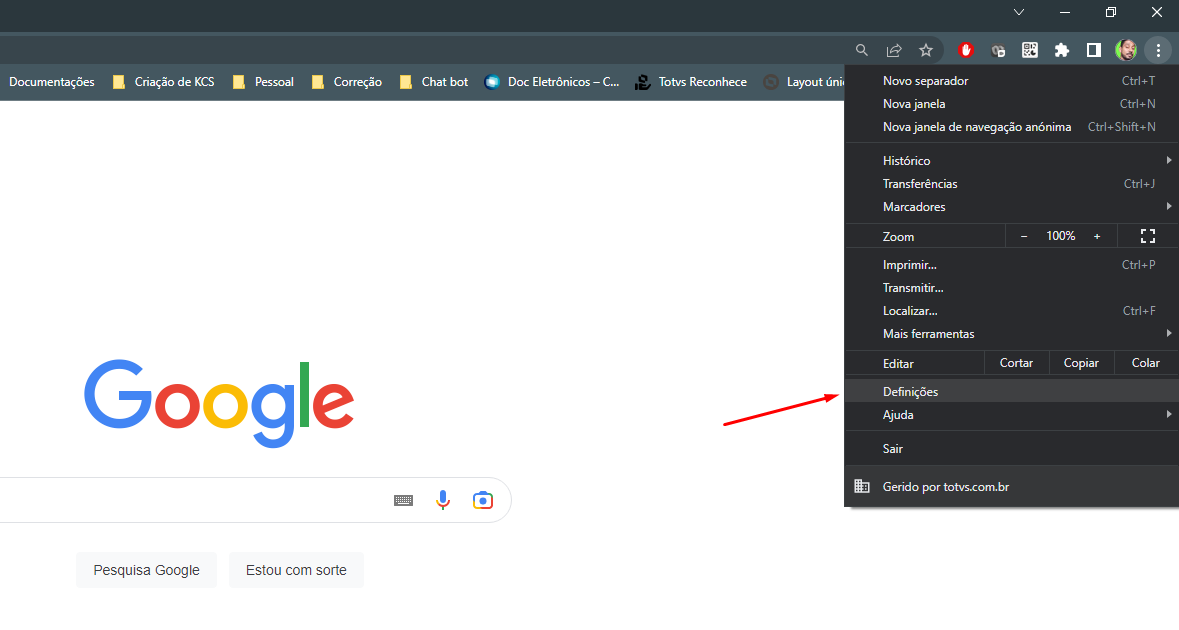Viewport: 1179px width, 630px height.
Task: Decrease zoom with the minus button
Action: (1023, 236)
